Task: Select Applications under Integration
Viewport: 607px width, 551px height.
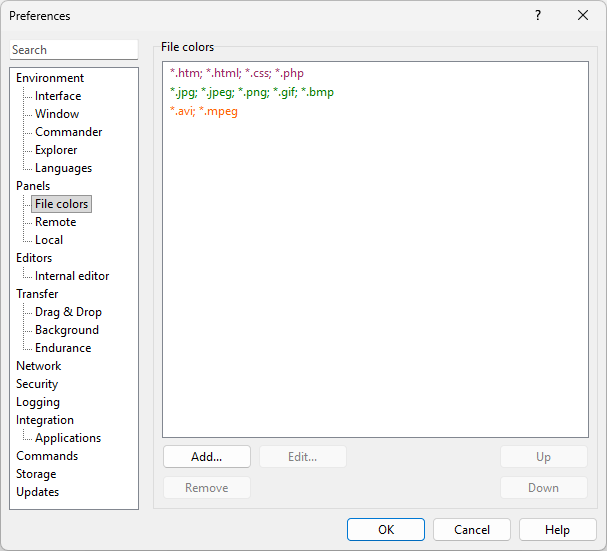Action: pyautogui.click(x=68, y=438)
